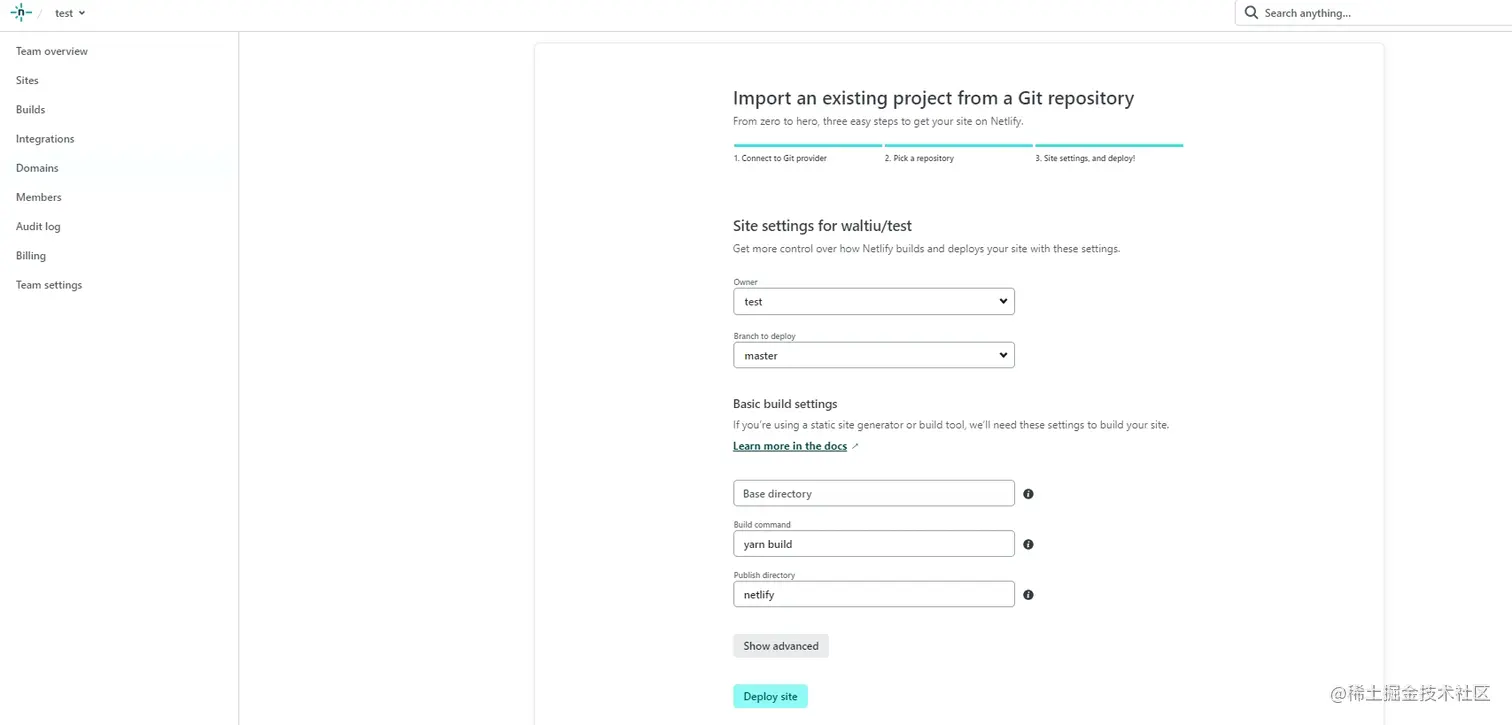
Task: Click the Build command info icon
Action: (x=1028, y=544)
